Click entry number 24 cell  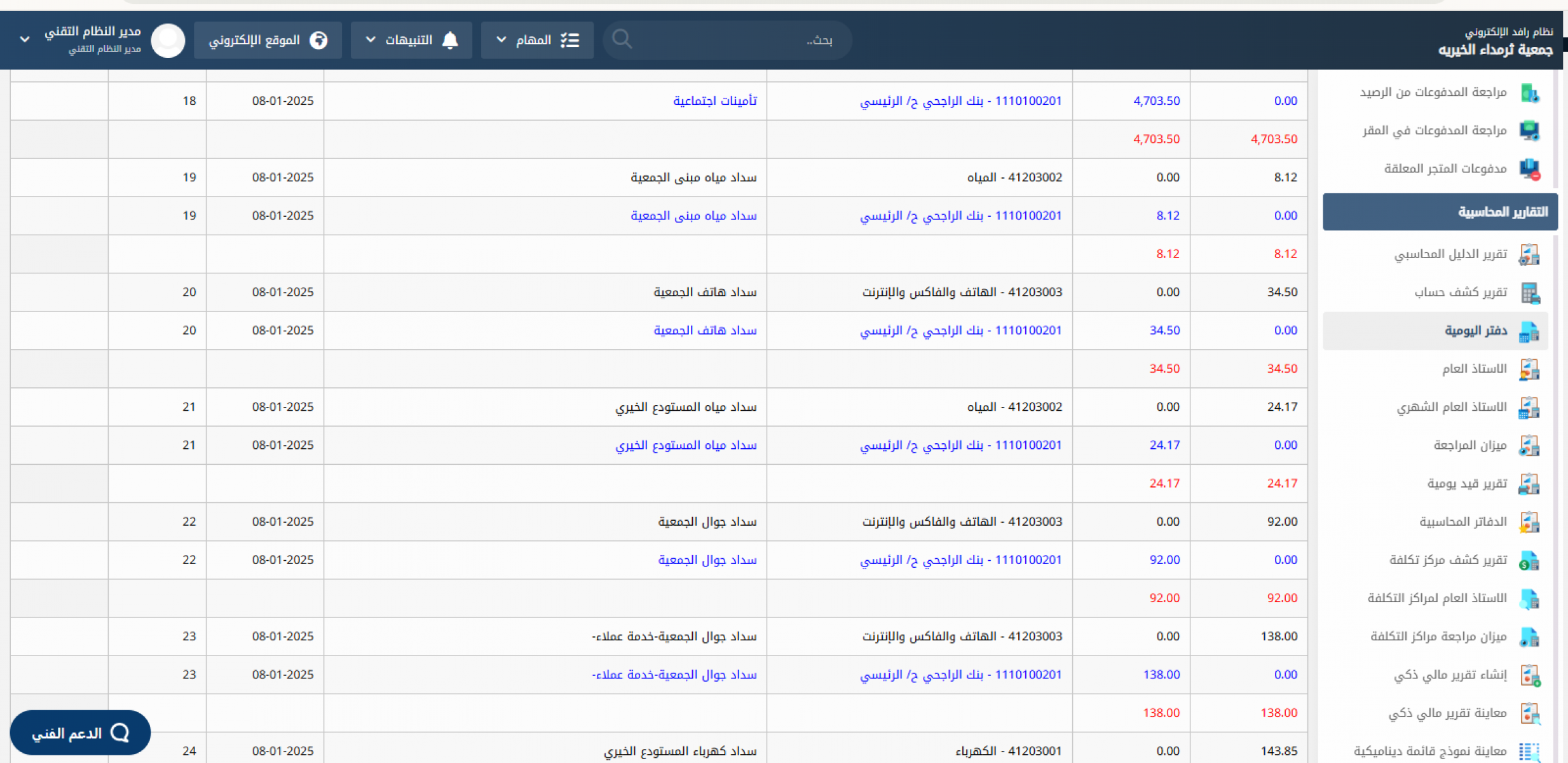[x=189, y=751]
